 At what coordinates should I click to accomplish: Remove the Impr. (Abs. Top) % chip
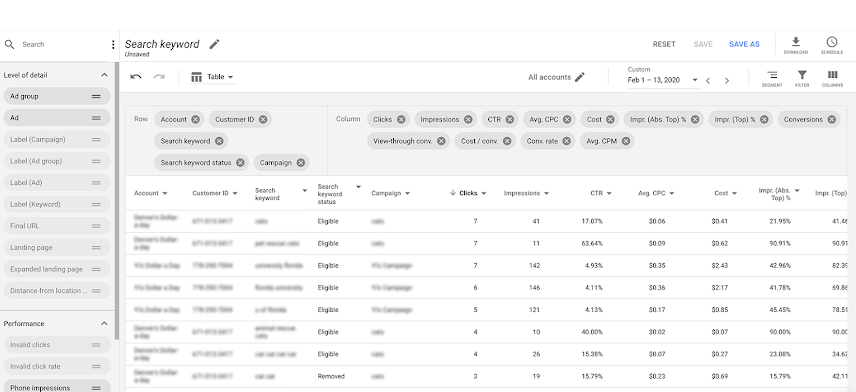pos(695,120)
